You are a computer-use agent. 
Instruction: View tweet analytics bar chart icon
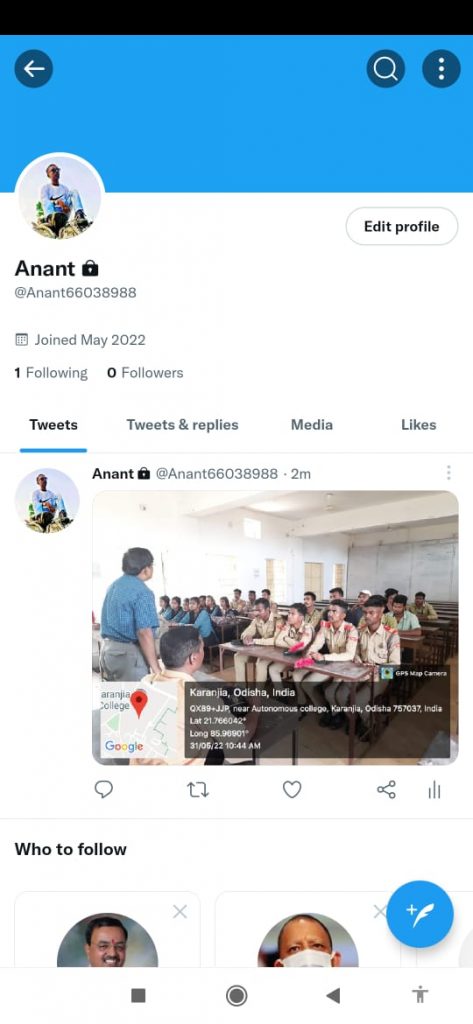434,791
